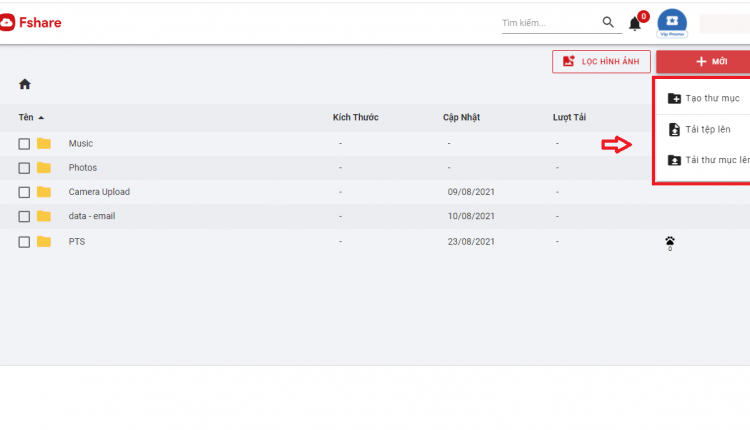Image resolution: width=750 pixels, height=430 pixels.
Task: Select the Music folder checkbox
Action: click(x=24, y=144)
